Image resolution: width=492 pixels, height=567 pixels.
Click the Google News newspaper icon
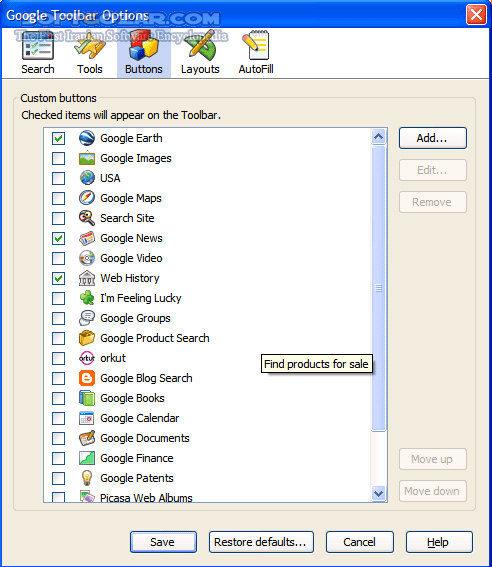coord(87,238)
